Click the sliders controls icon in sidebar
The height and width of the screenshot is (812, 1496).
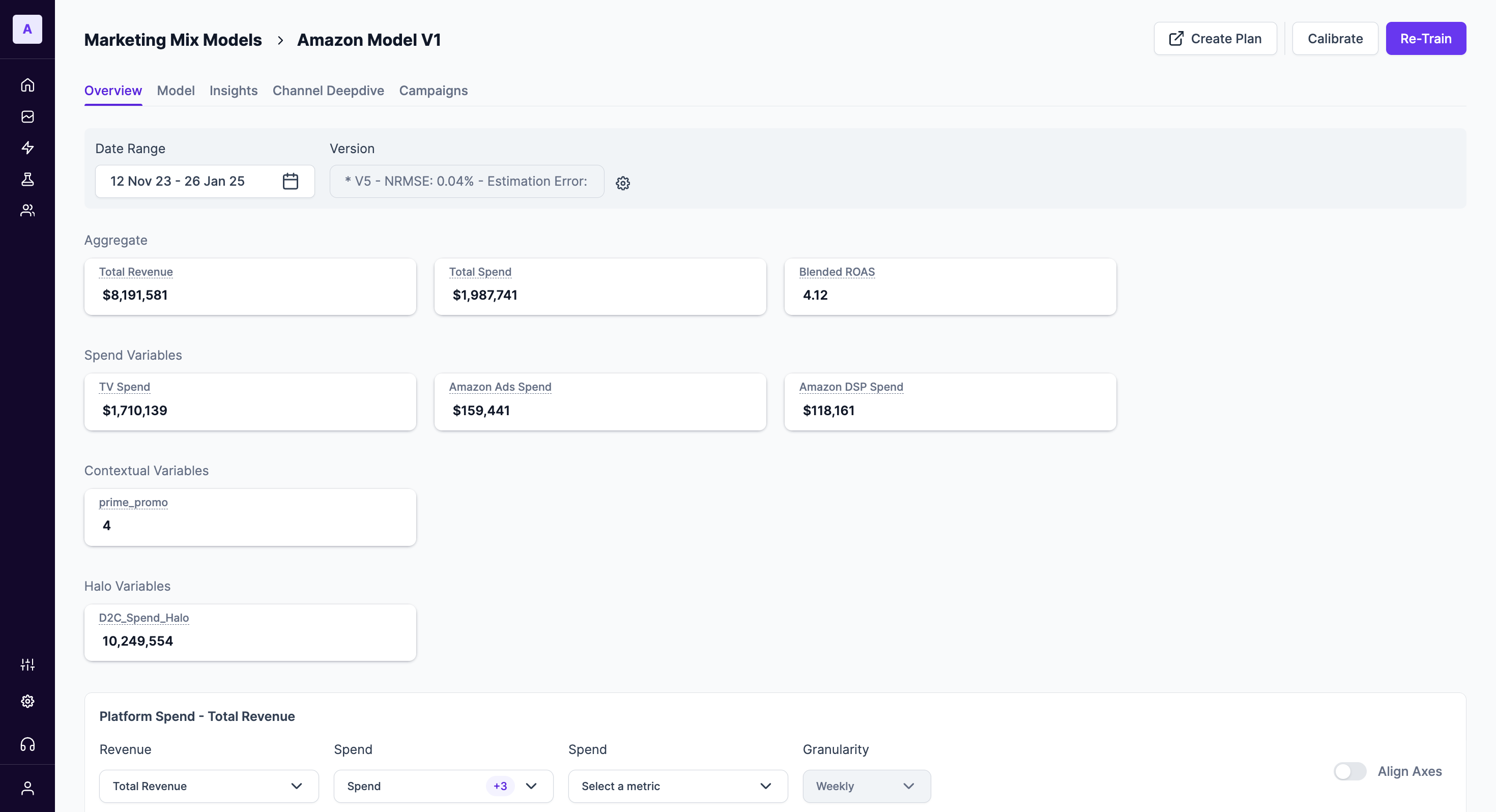[x=27, y=664]
